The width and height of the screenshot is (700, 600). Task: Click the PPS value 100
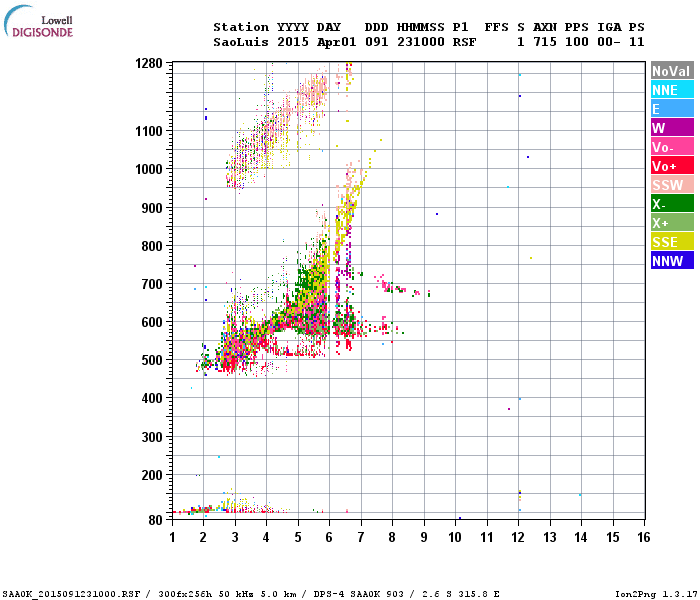tap(577, 42)
